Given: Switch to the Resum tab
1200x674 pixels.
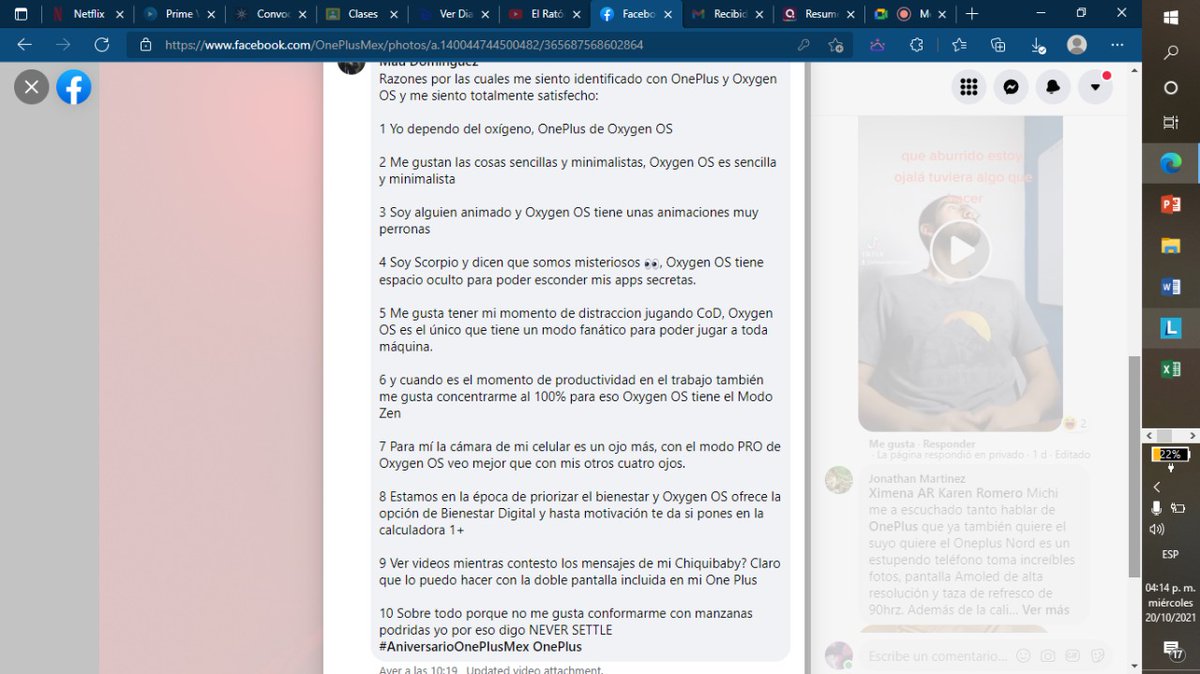Looking at the screenshot, I should point(818,14).
